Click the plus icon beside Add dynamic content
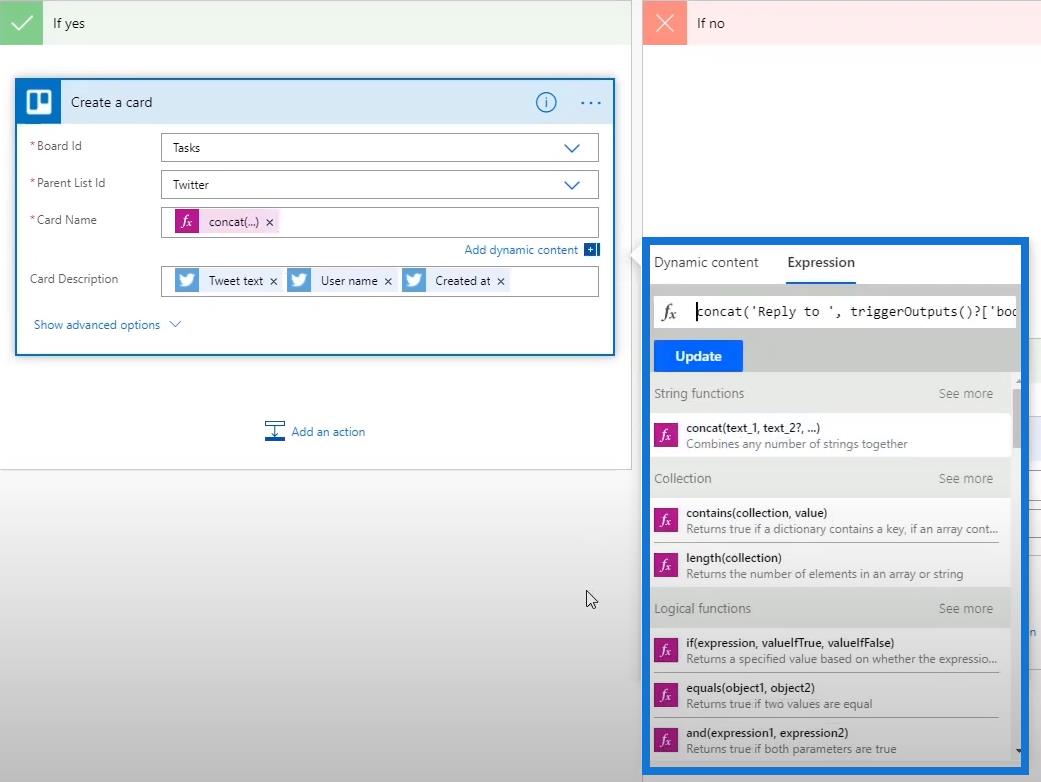Image resolution: width=1041 pixels, height=782 pixels. [x=592, y=250]
